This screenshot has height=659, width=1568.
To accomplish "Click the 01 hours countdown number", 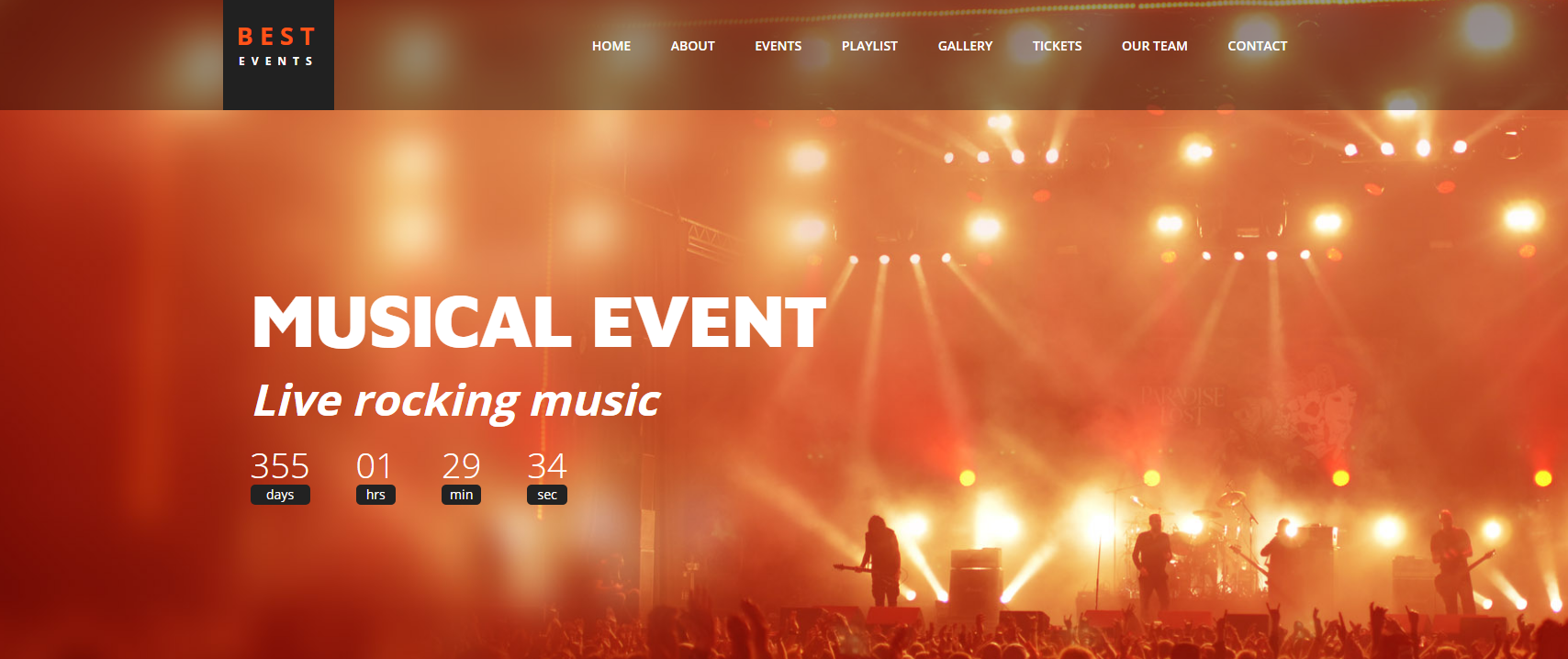I will (x=375, y=466).
